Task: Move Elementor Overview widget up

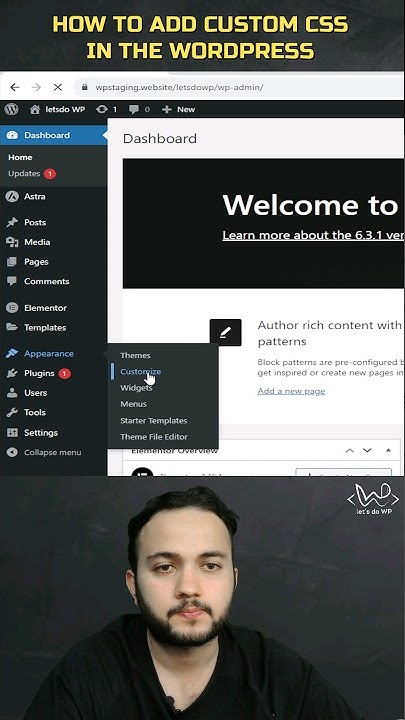Action: coord(349,450)
